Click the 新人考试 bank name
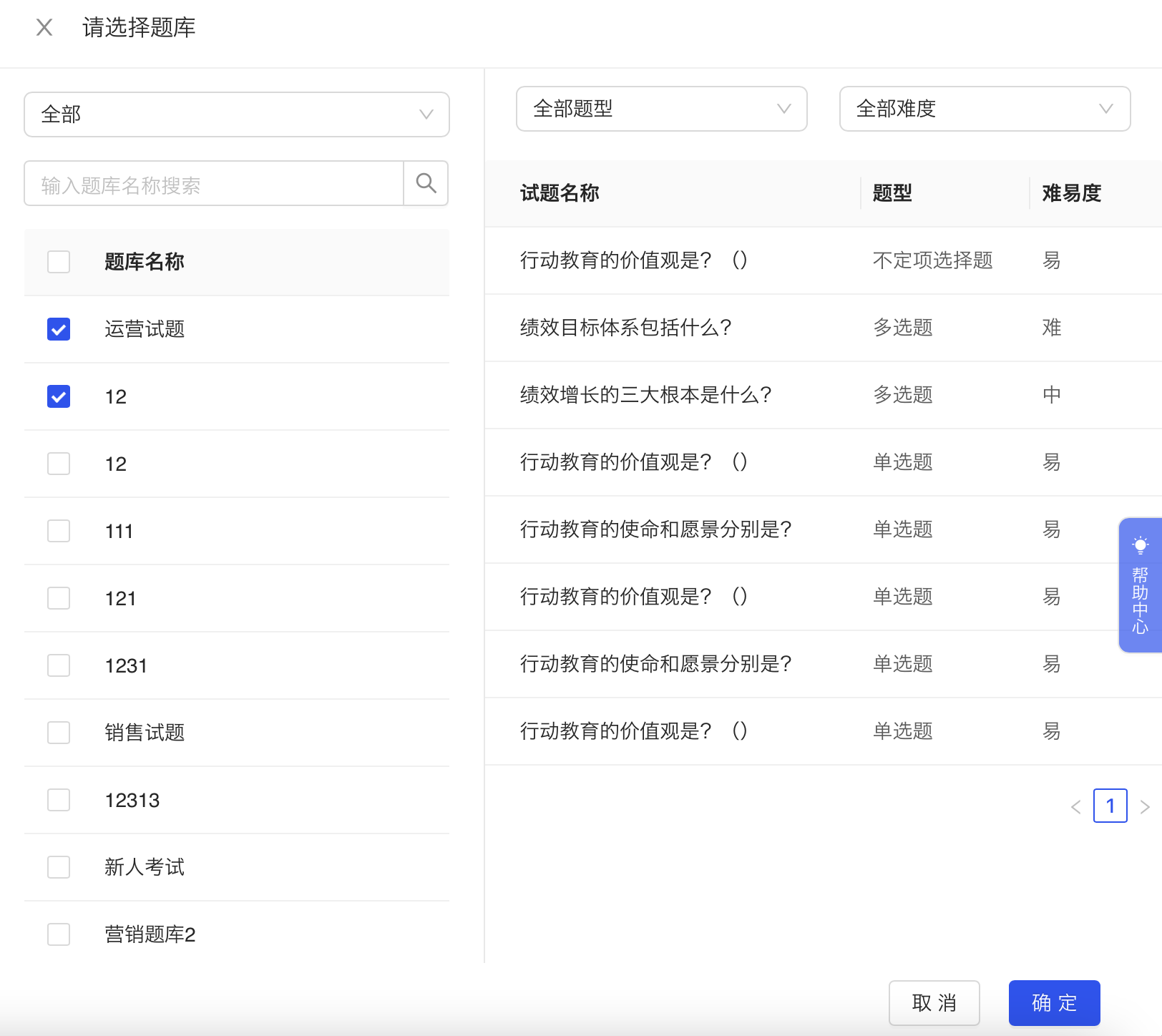1162x1036 pixels. (145, 867)
